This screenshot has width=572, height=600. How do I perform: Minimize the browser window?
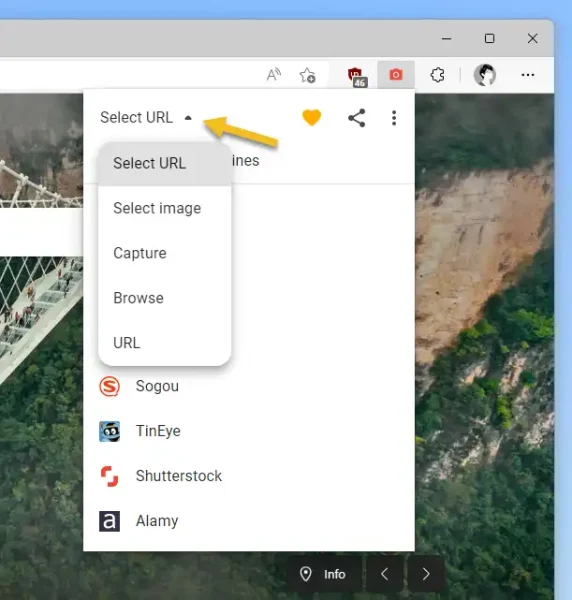(447, 39)
